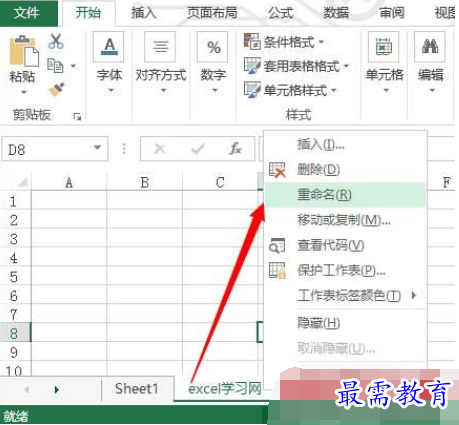Open the 工作表标签颜色(T) submenu
459x425 pixels.
pyautogui.click(x=345, y=296)
